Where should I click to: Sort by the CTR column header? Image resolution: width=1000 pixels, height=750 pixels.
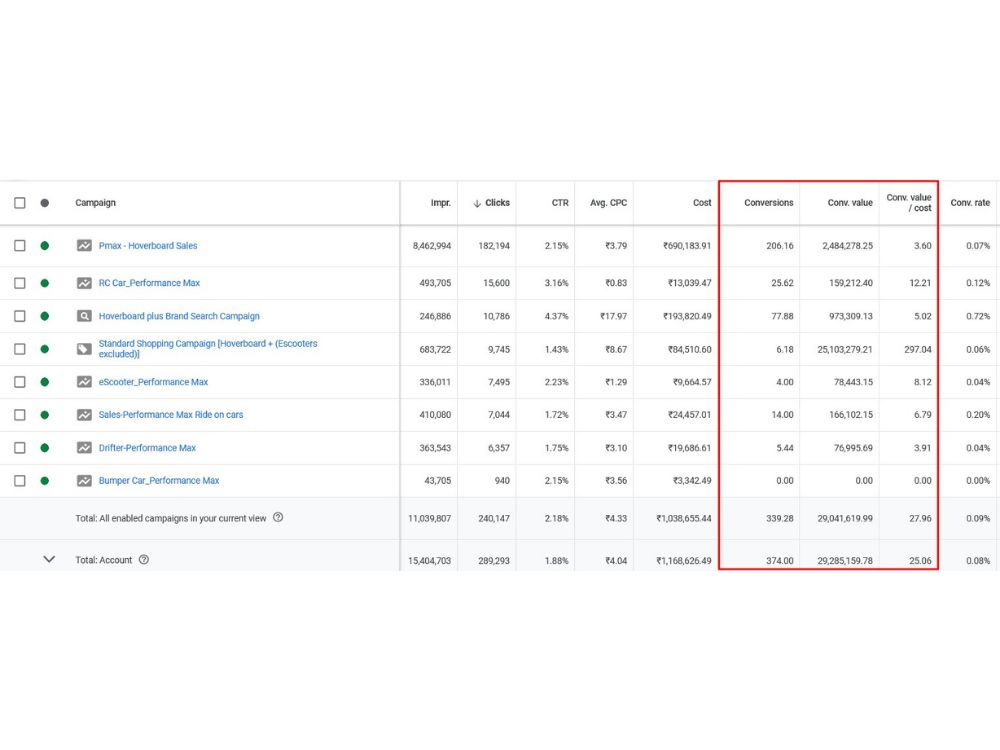click(x=560, y=203)
